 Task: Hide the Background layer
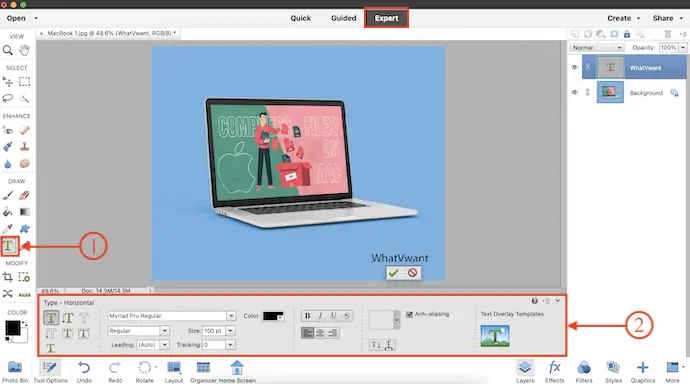[x=574, y=92]
